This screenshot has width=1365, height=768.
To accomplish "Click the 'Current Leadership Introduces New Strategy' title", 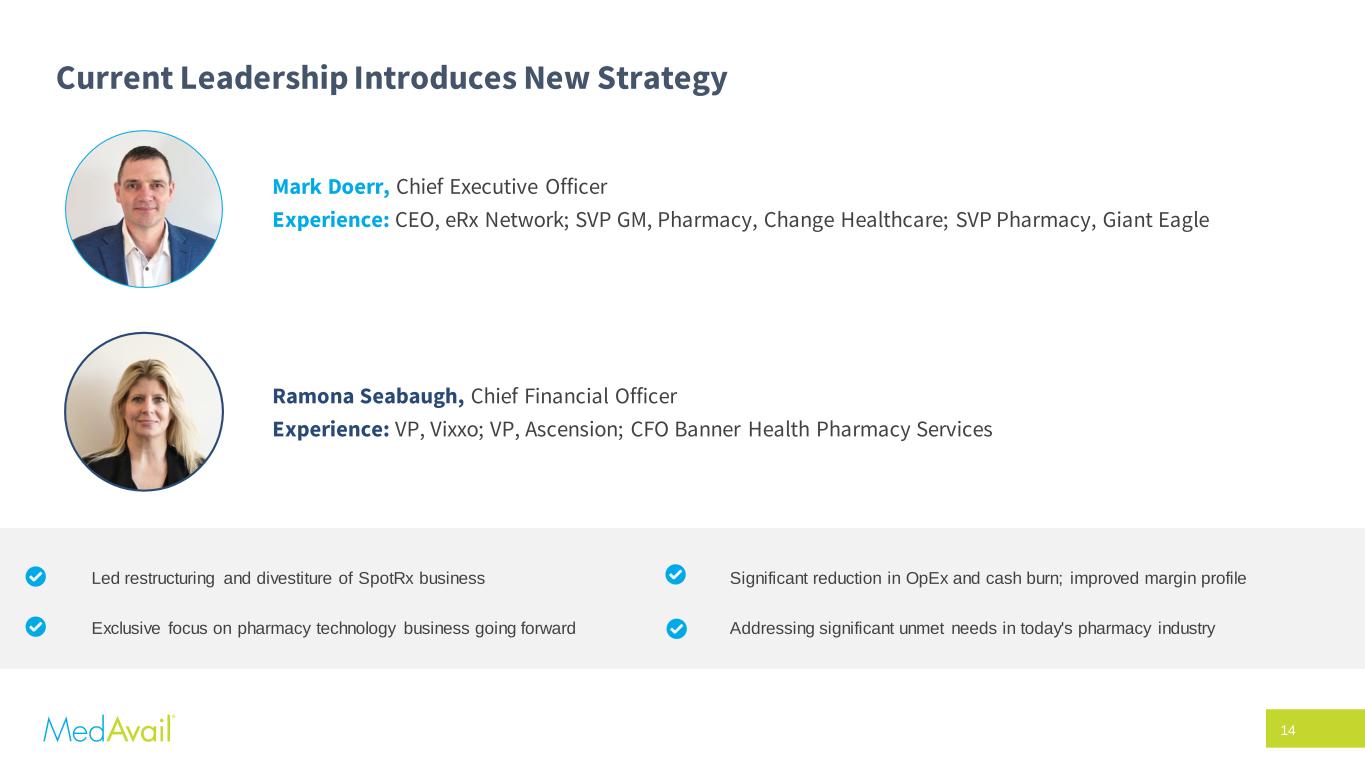I will pos(391,78).
